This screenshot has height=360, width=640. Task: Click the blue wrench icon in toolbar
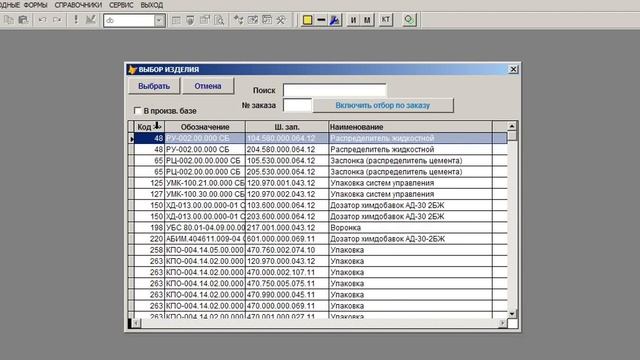point(335,20)
